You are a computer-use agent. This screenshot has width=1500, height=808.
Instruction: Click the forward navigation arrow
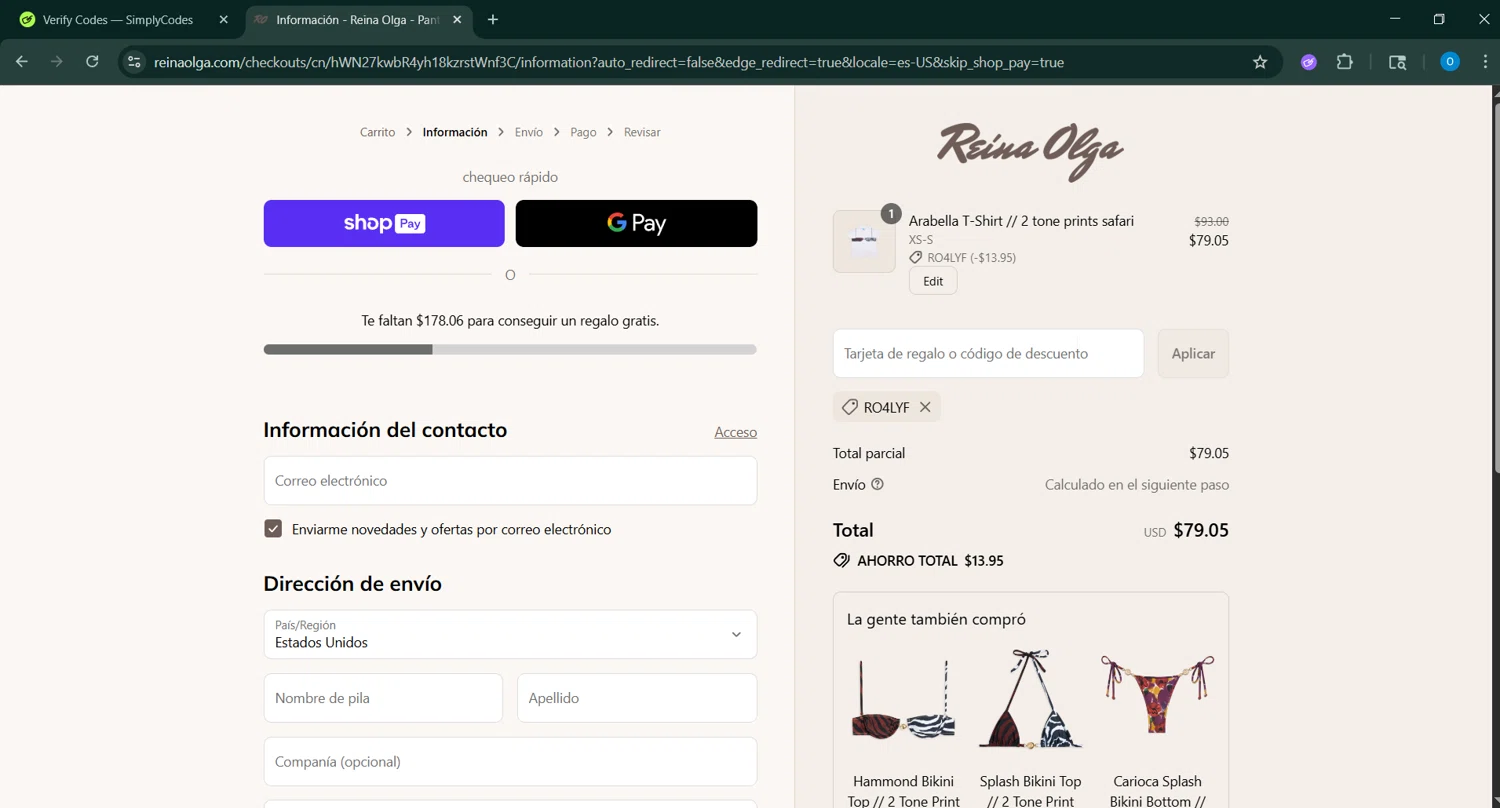(x=57, y=62)
